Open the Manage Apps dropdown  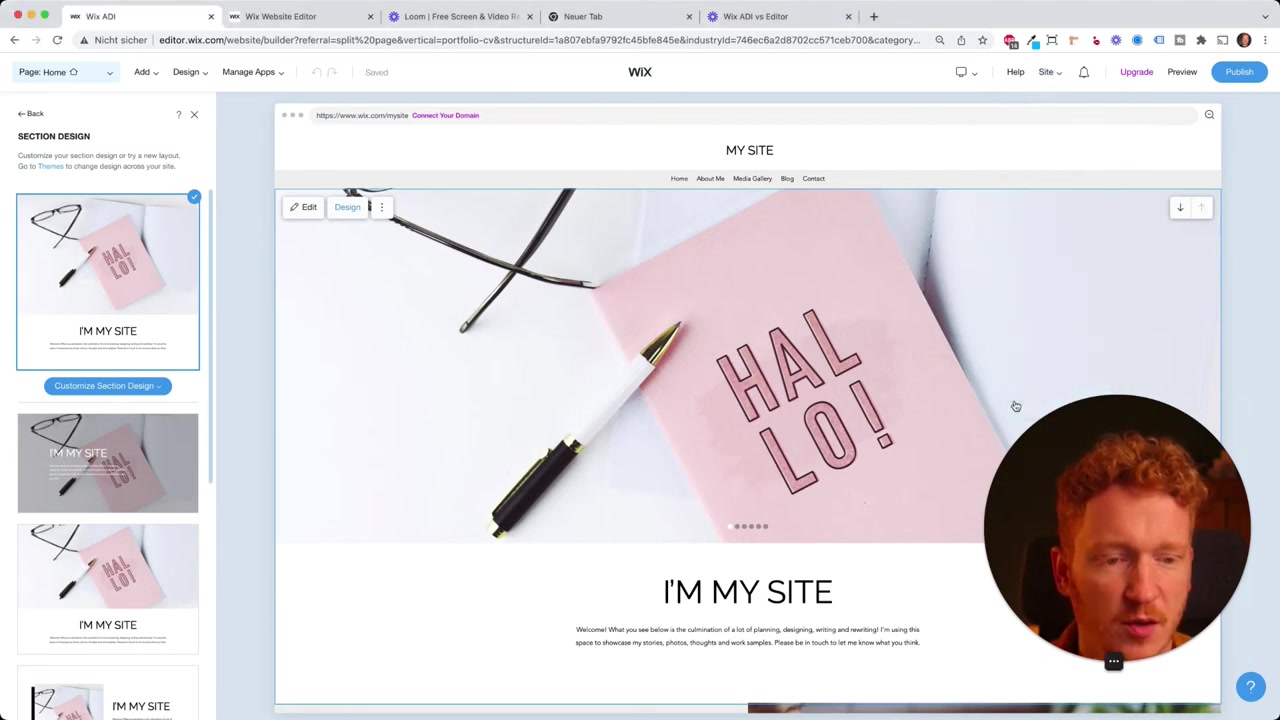coord(253,72)
